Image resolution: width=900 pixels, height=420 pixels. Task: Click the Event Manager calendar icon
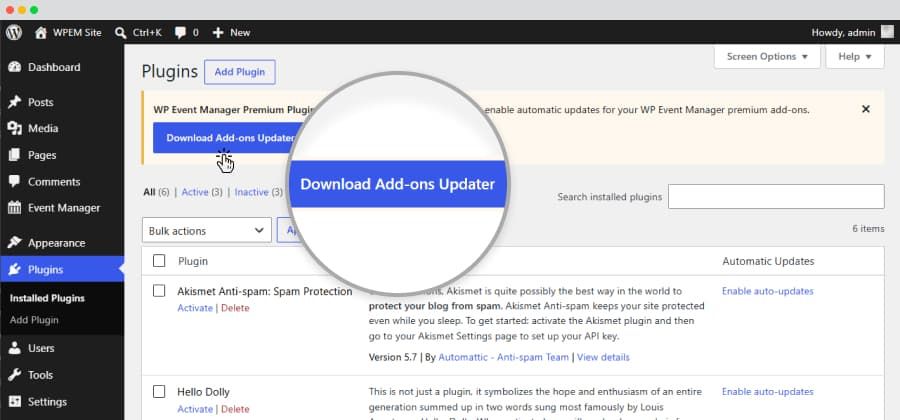[14, 208]
